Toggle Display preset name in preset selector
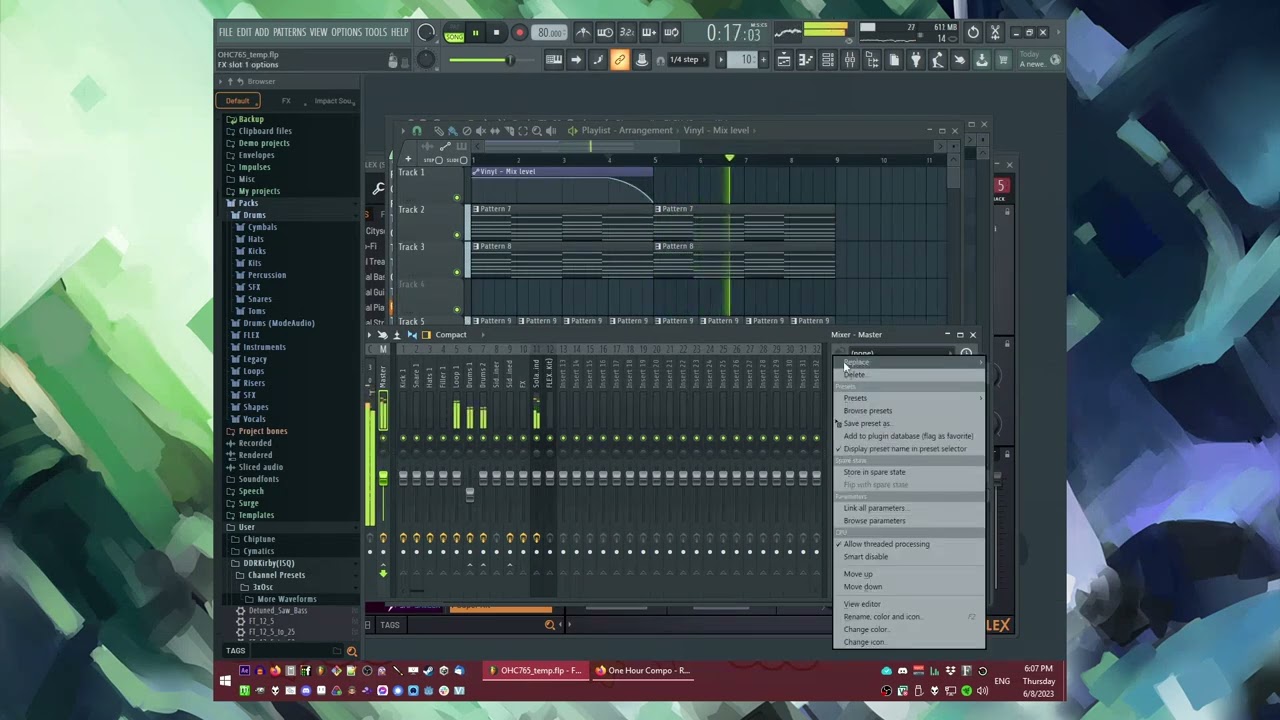Screen dimensions: 1280x720 [909, 449]
